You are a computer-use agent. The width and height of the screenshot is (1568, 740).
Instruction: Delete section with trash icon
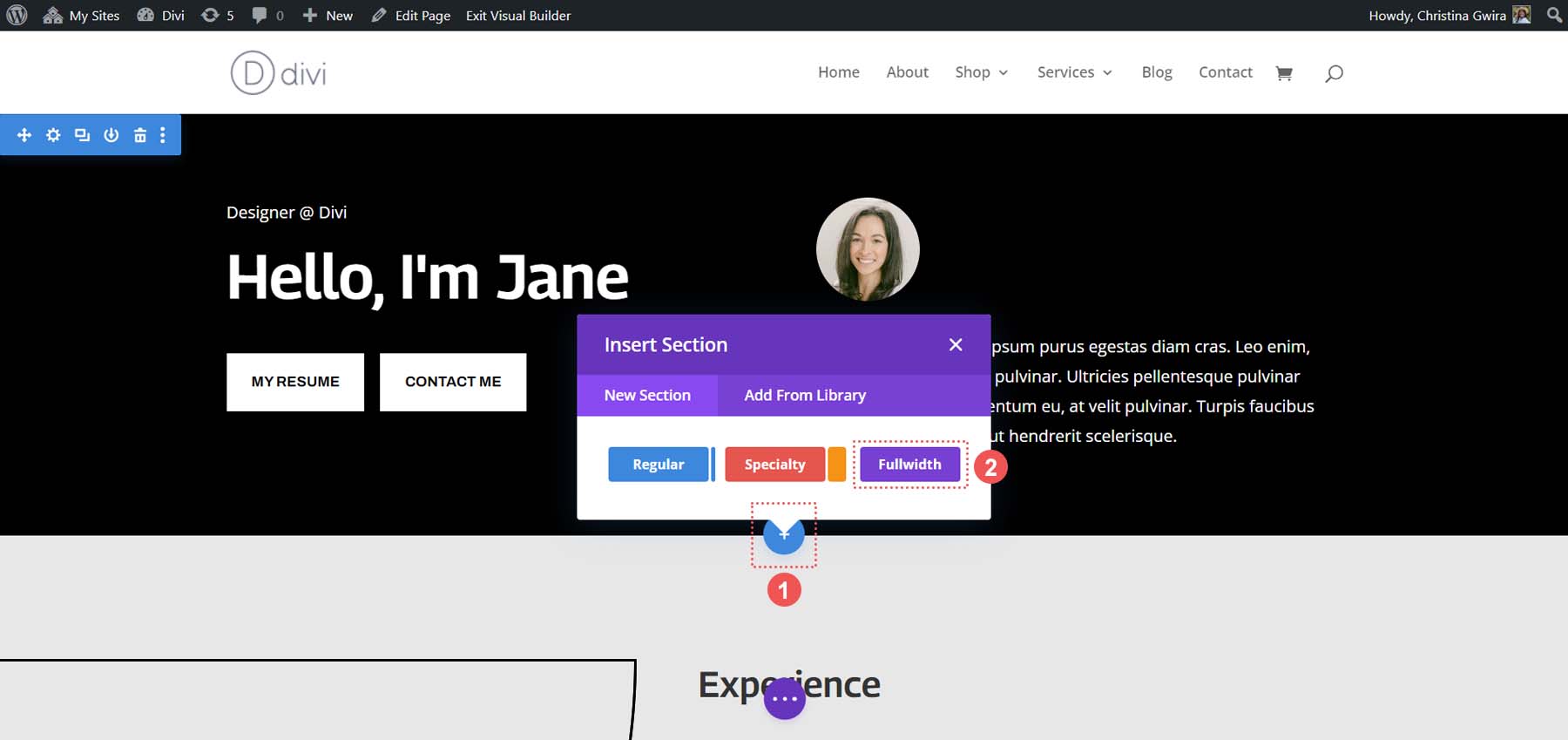(x=139, y=135)
